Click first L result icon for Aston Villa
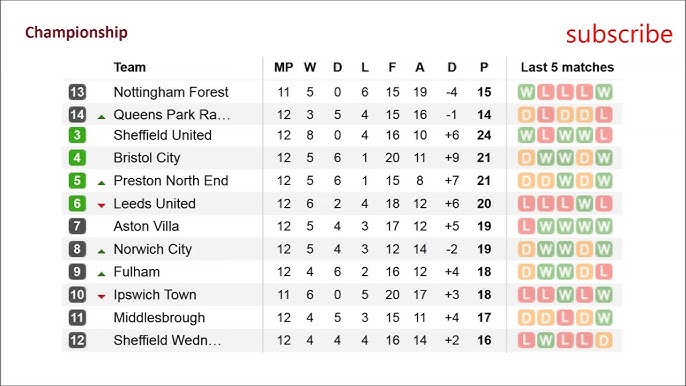The width and height of the screenshot is (686, 386). tap(526, 226)
